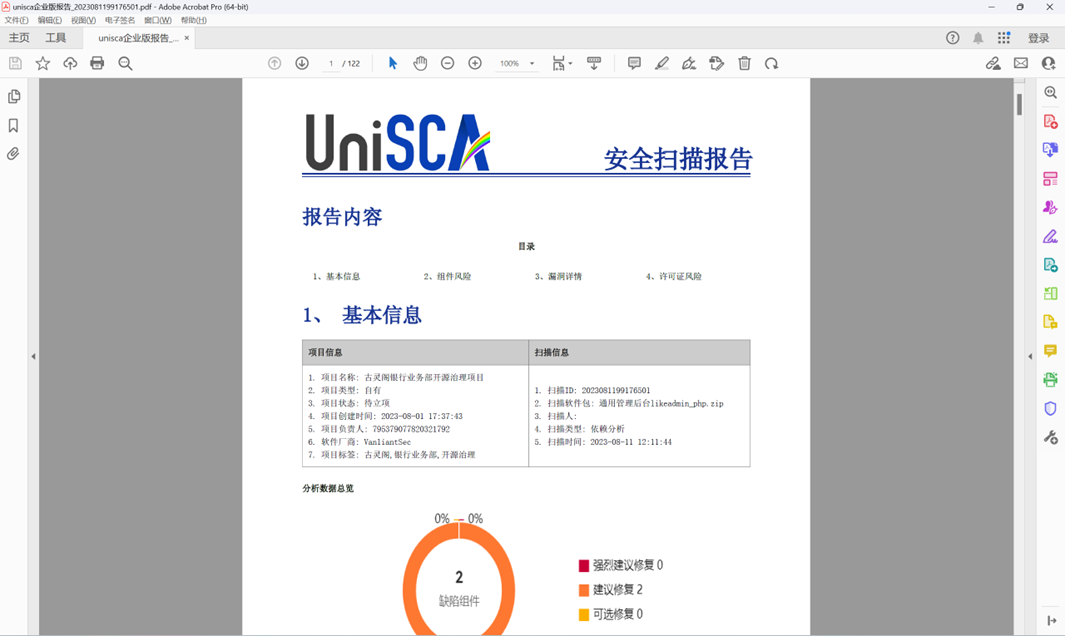Select the highlighter pen tool
Image resolution: width=1065 pixels, height=636 pixels.
[x=662, y=63]
